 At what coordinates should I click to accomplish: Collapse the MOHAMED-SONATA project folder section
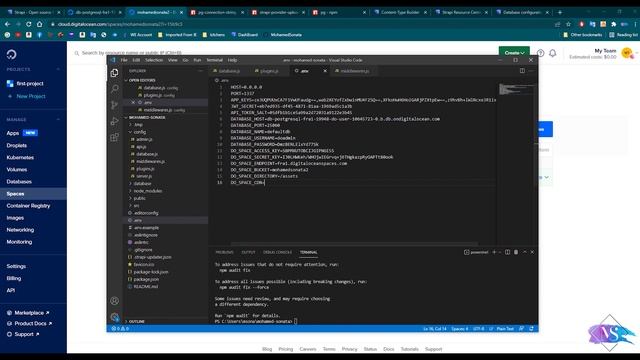coord(147,118)
